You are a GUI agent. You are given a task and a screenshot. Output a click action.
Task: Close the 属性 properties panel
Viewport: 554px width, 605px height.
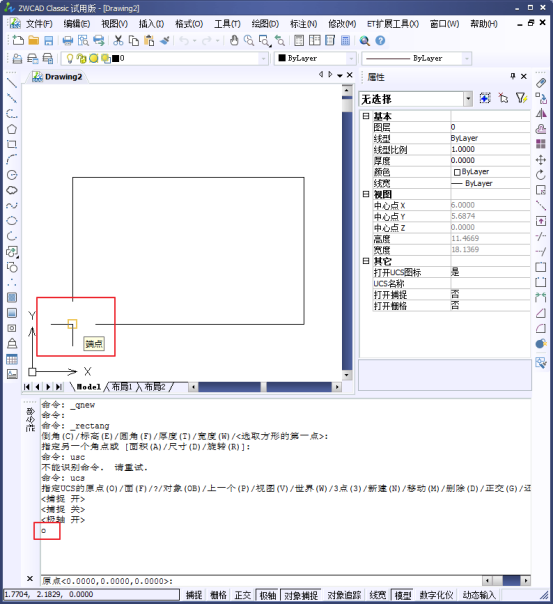tap(524, 76)
